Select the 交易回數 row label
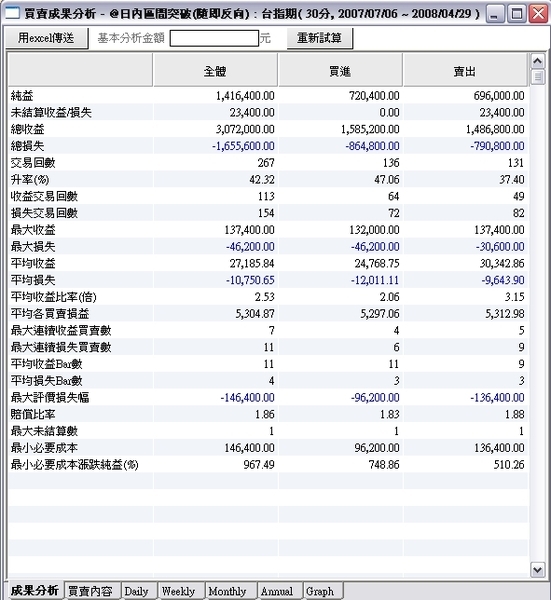 point(33,163)
